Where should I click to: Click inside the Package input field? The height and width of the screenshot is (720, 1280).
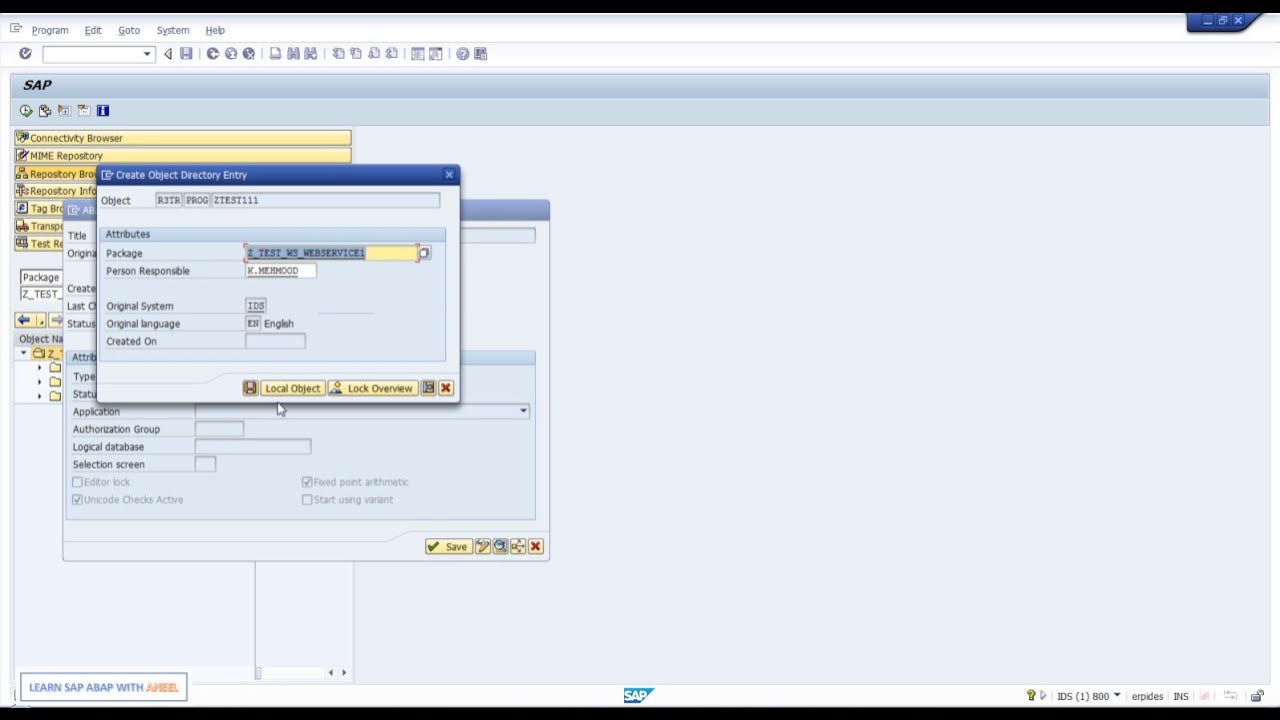point(331,253)
